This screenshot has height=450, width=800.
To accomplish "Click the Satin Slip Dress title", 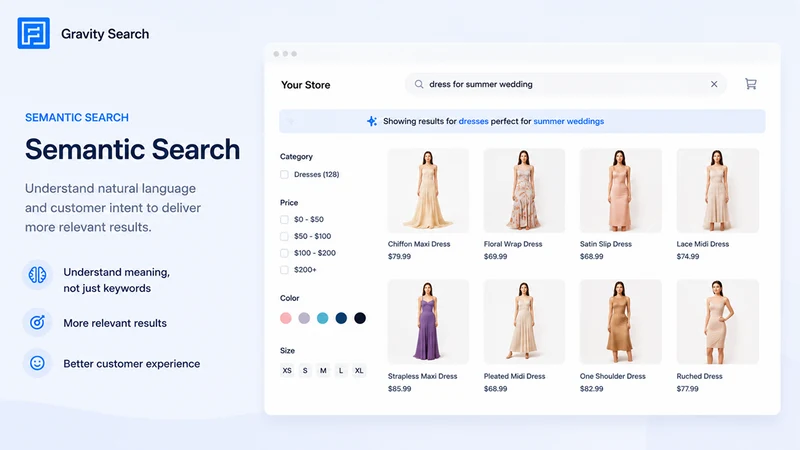I will coord(606,244).
